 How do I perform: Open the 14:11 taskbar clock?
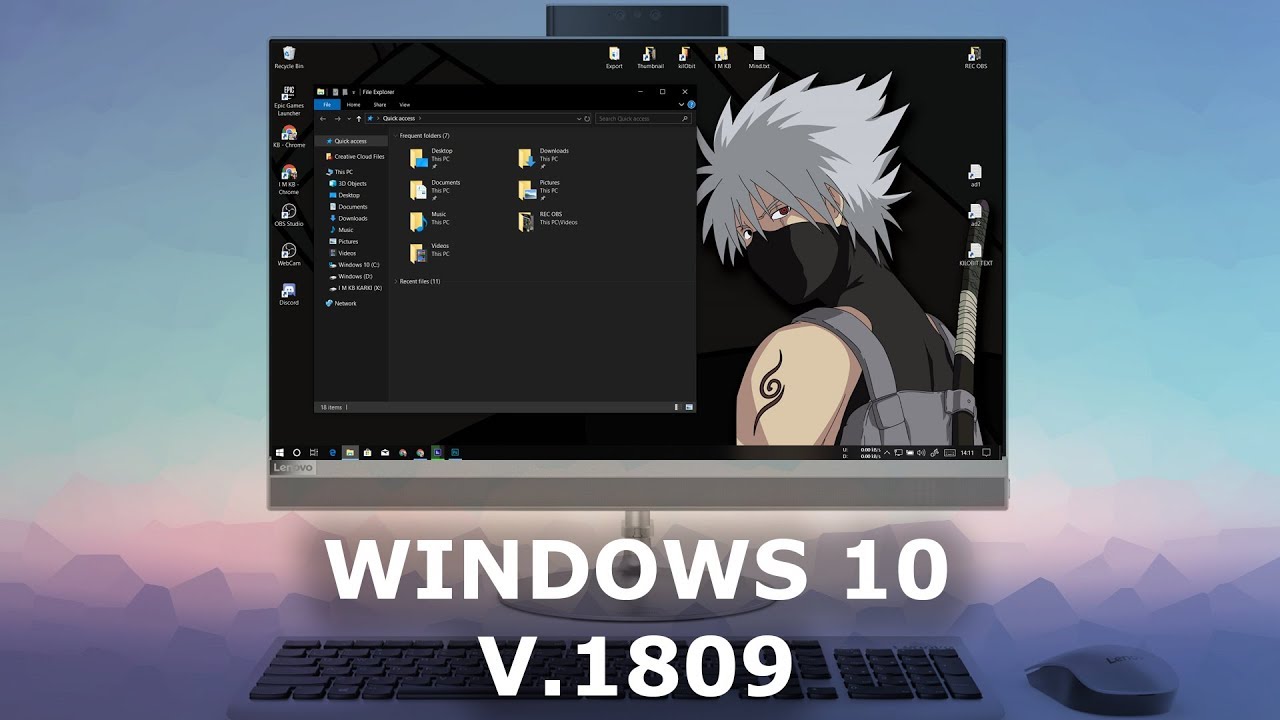coord(967,452)
